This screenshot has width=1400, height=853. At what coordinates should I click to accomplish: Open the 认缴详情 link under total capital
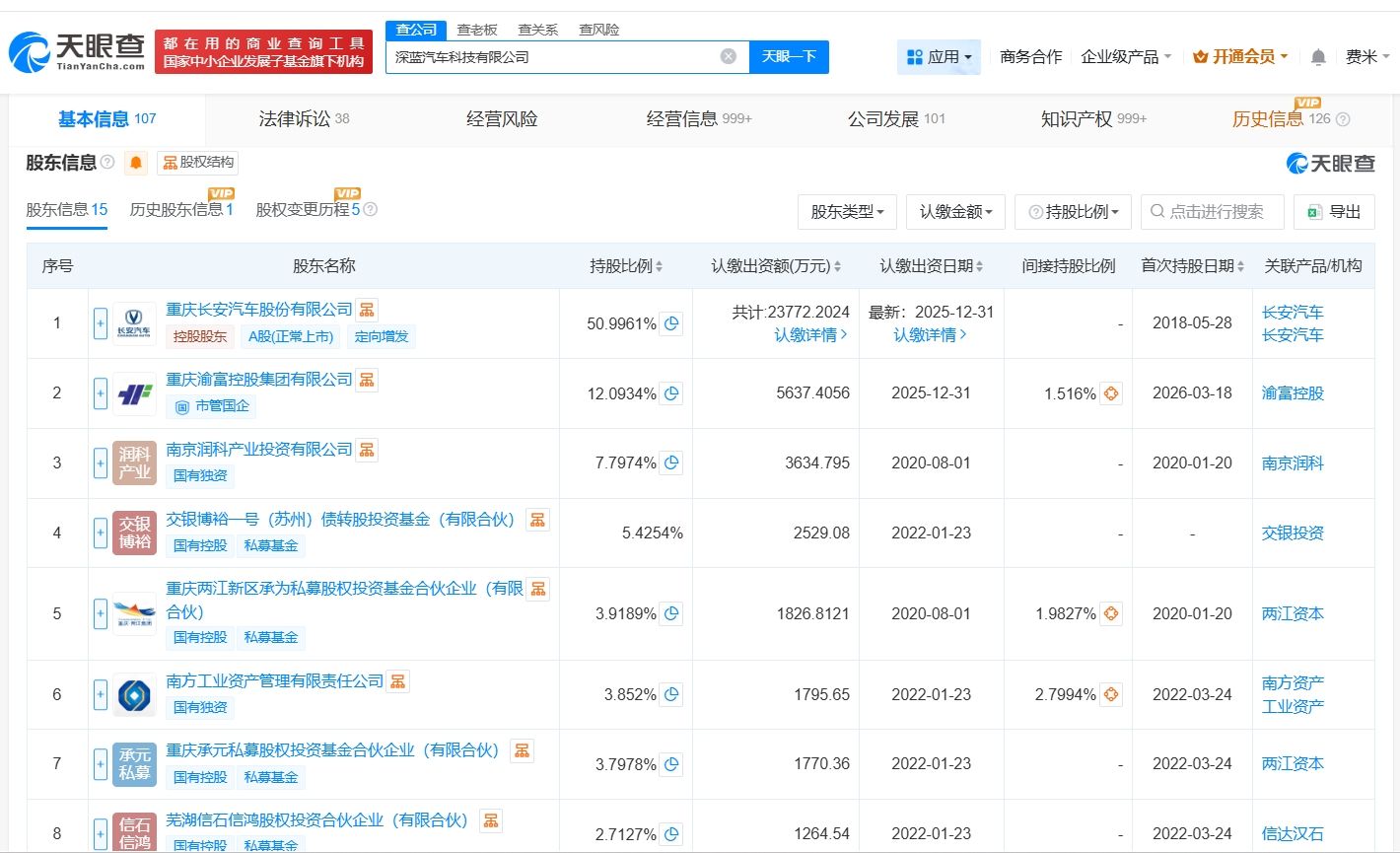click(x=810, y=335)
